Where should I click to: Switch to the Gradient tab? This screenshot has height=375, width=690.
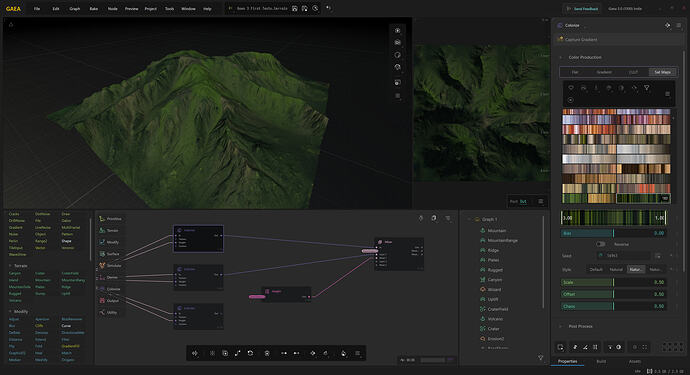[604, 72]
